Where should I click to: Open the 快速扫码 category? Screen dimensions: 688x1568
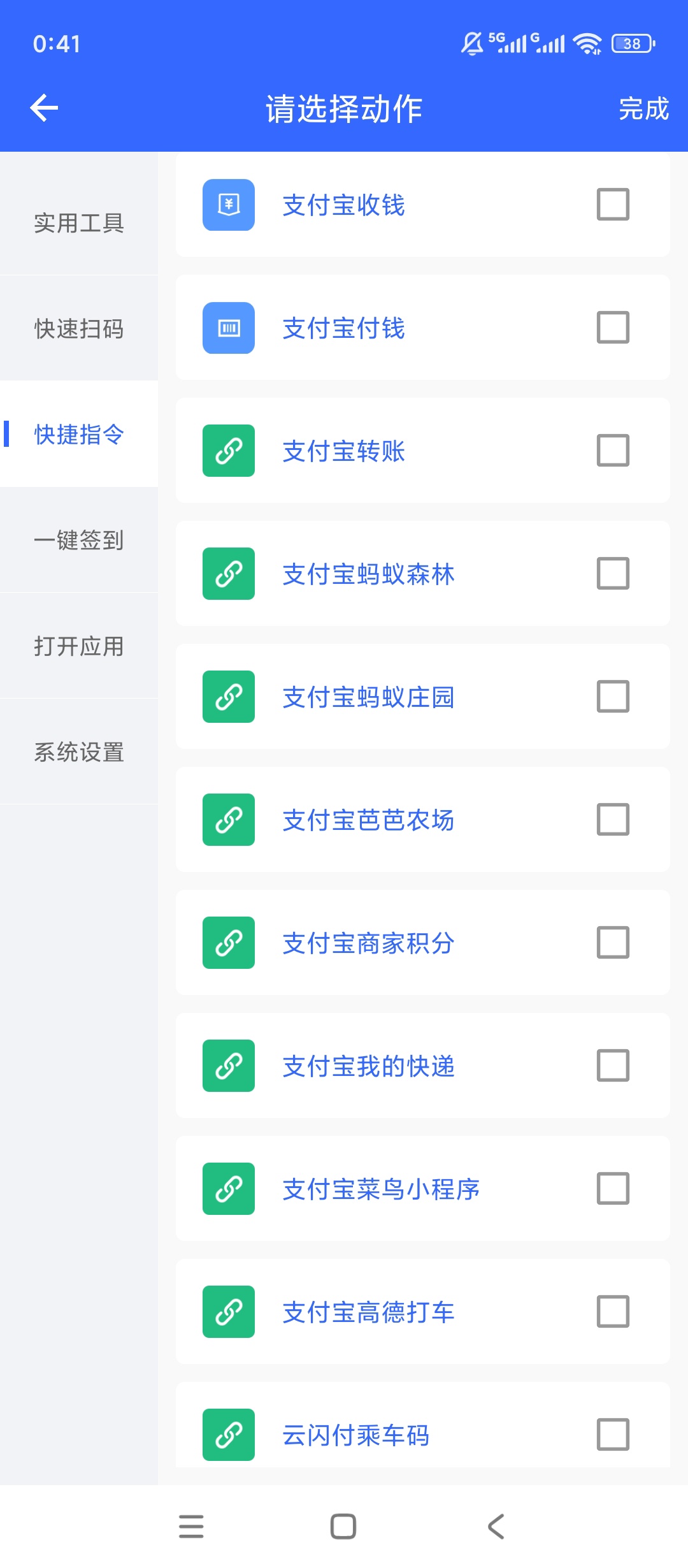(x=79, y=329)
